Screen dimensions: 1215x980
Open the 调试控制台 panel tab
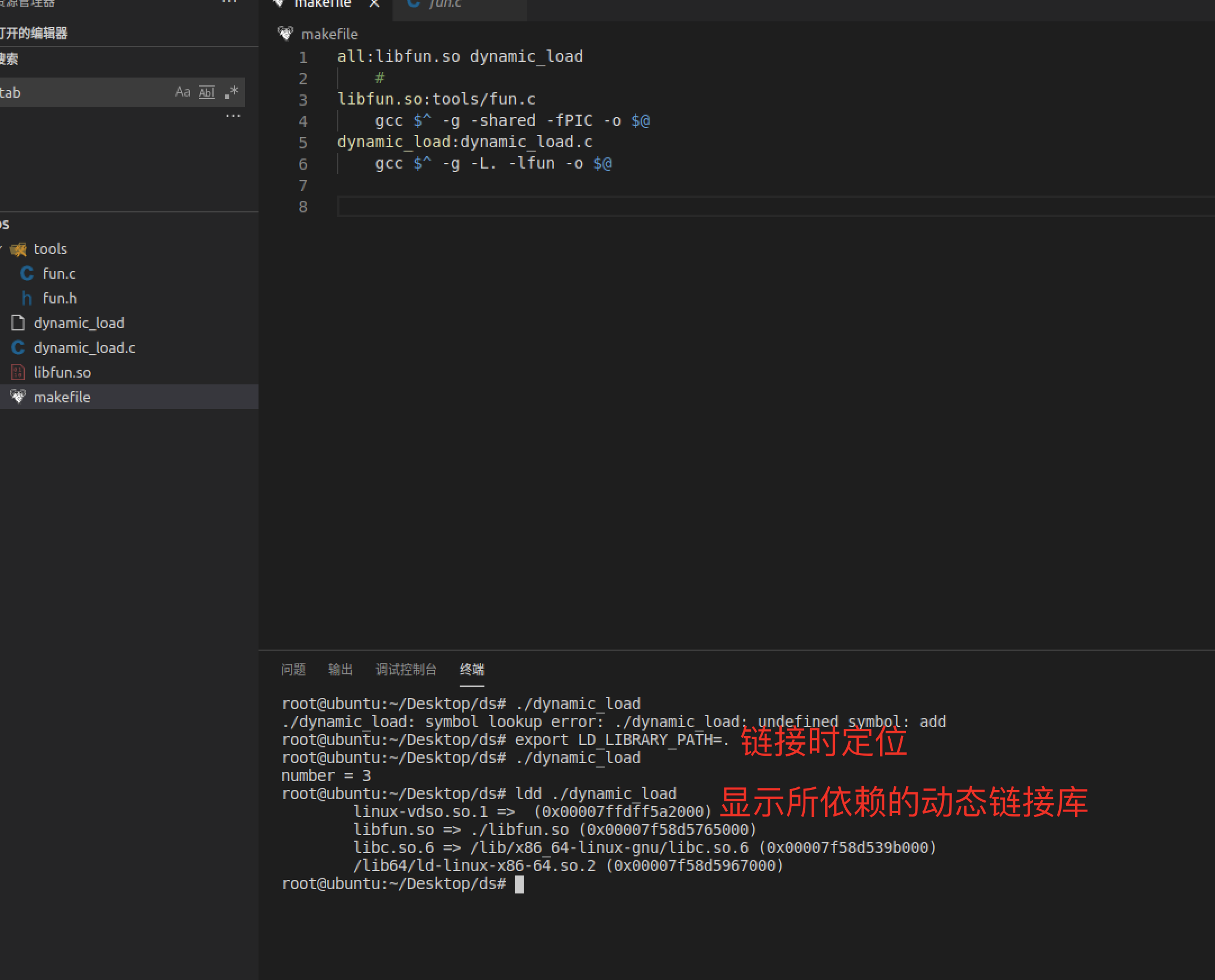pos(406,669)
